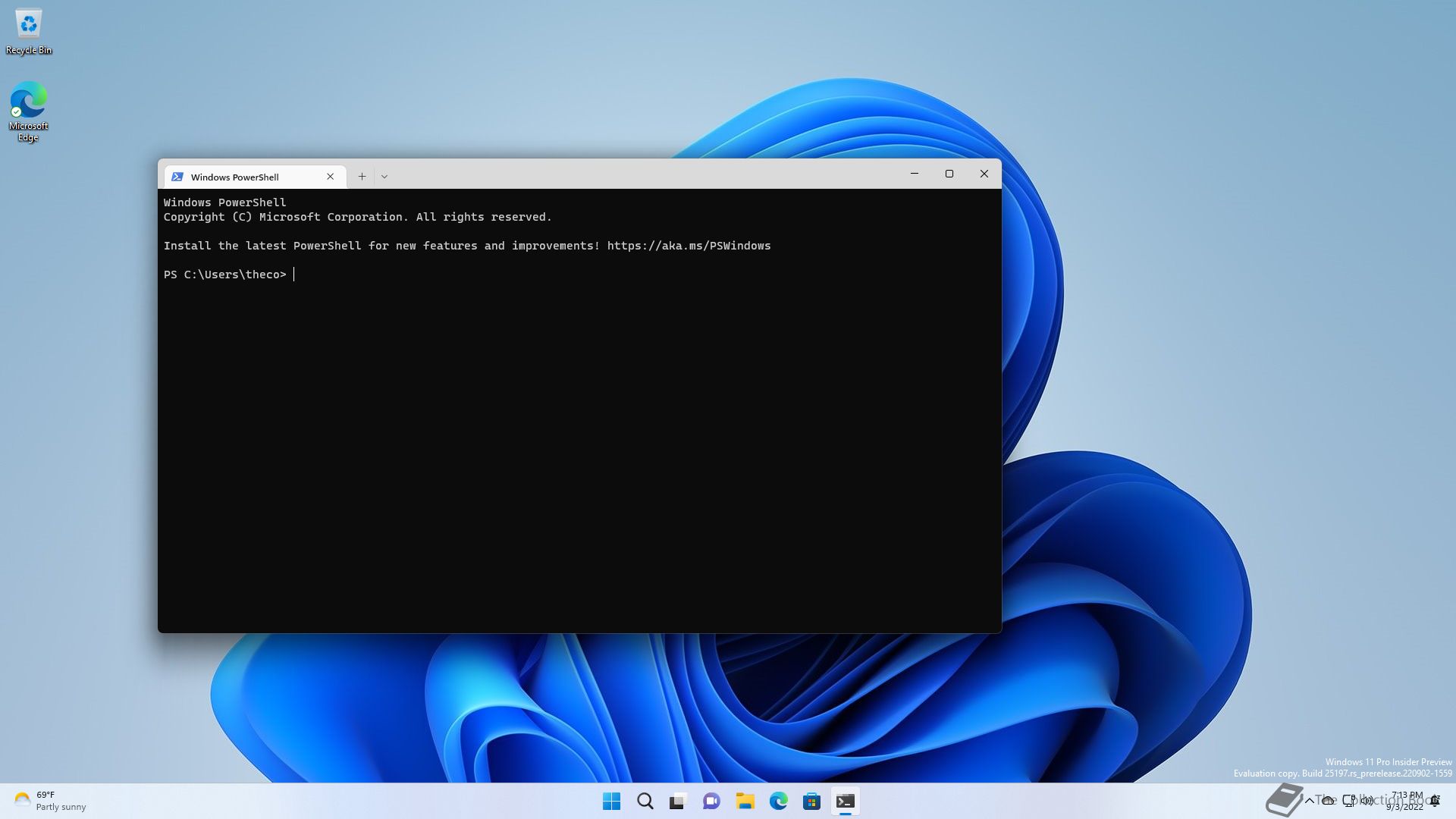Open Microsoft Store from the taskbar
The width and height of the screenshot is (1456, 819).
(x=811, y=802)
